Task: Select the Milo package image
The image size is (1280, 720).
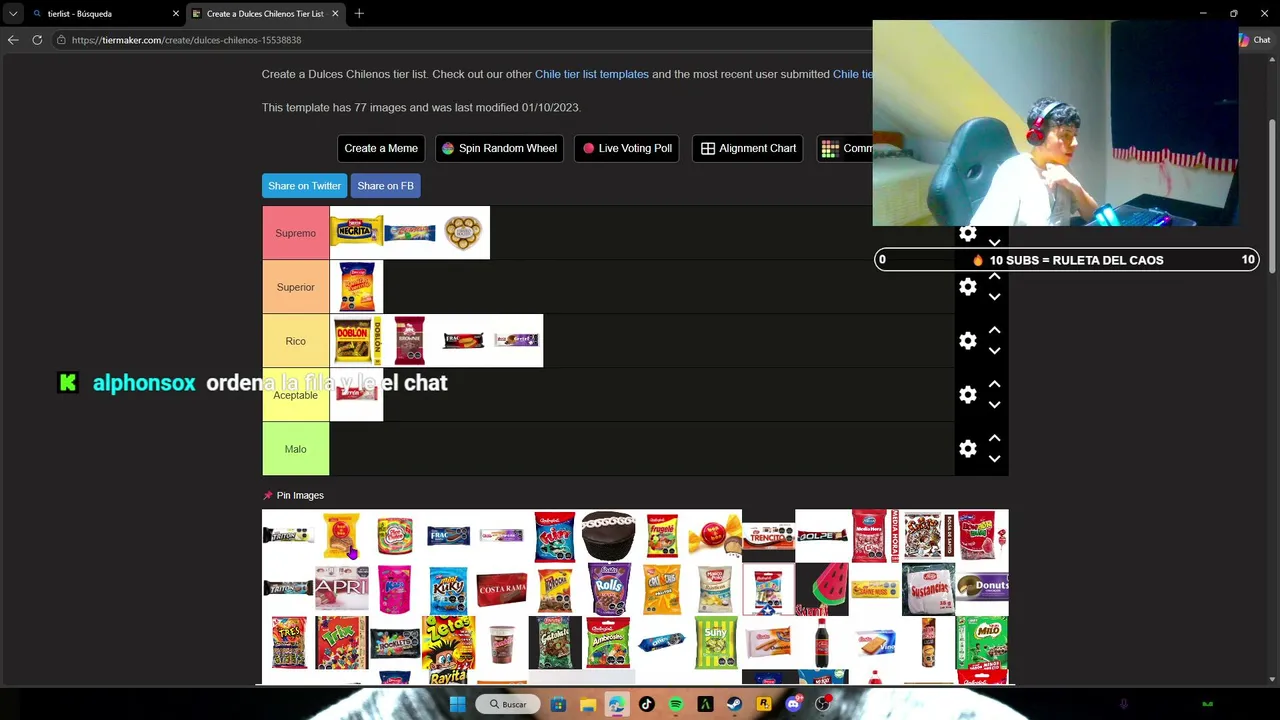Action: click(982, 642)
